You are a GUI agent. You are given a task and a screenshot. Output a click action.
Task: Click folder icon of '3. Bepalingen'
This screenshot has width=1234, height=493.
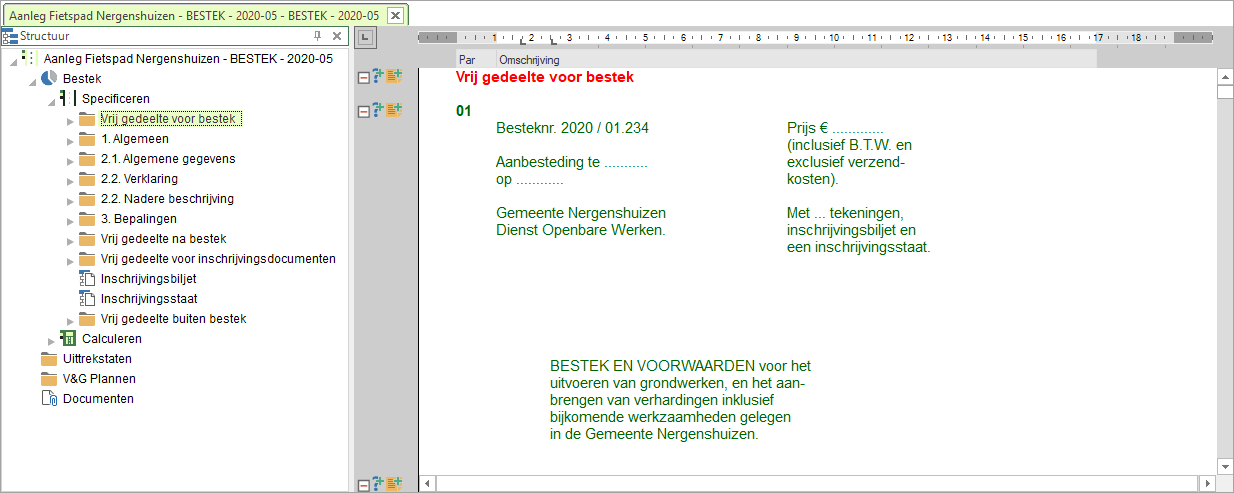[87, 219]
